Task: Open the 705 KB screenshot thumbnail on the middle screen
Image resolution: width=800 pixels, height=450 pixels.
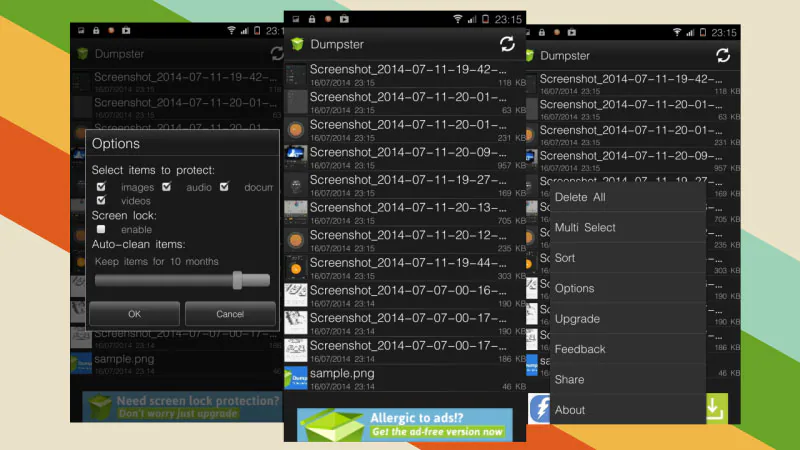Action: [x=295, y=212]
